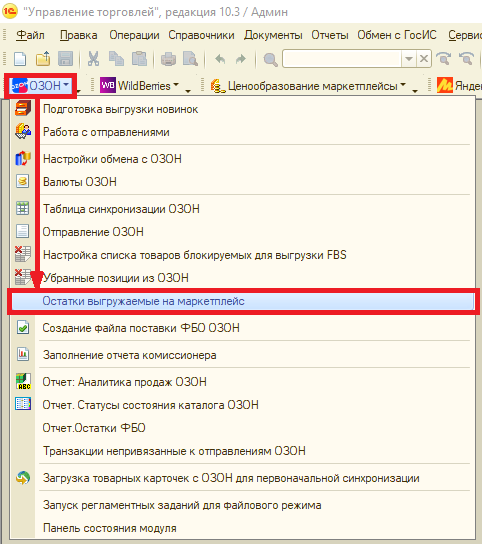The height and width of the screenshot is (544, 482).
Task: Click the Ценообразование coins icon
Action: 218,85
